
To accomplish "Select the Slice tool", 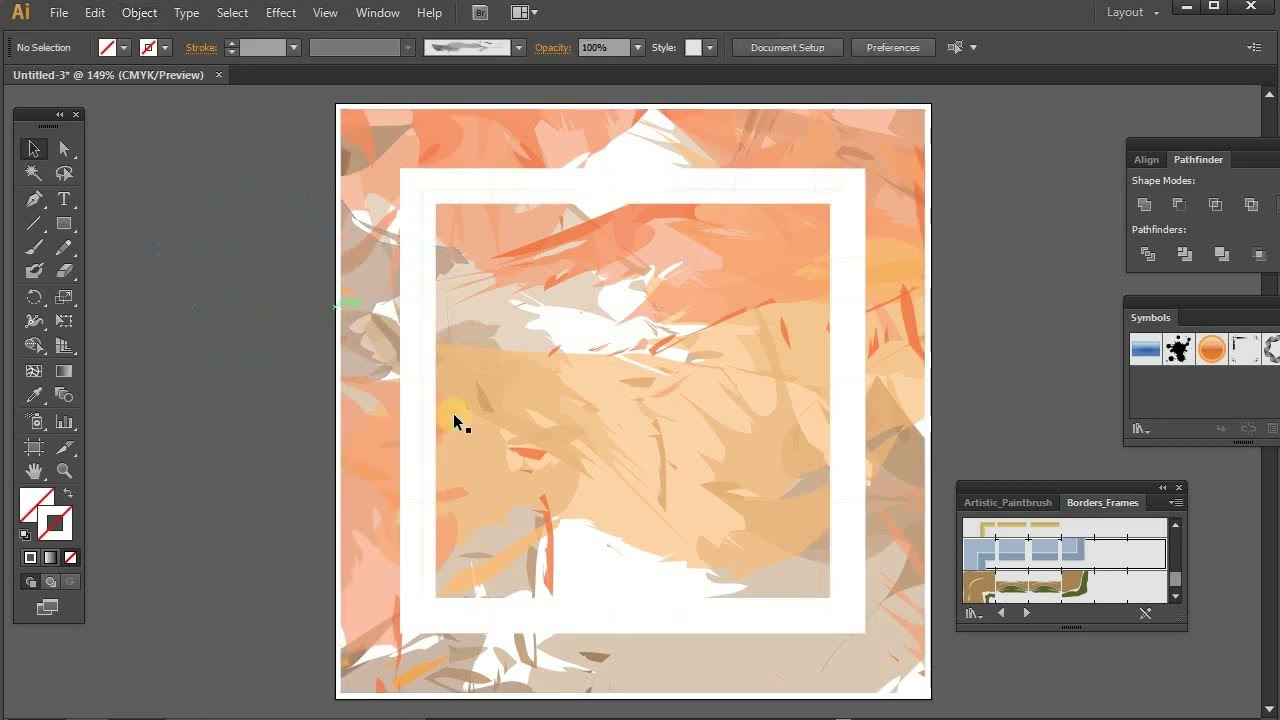I will tap(64, 447).
